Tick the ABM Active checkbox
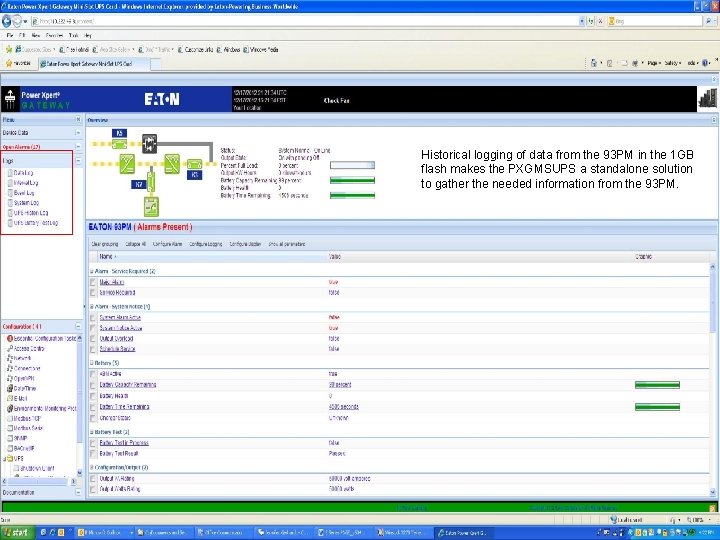The width and height of the screenshot is (720, 540). (93, 374)
